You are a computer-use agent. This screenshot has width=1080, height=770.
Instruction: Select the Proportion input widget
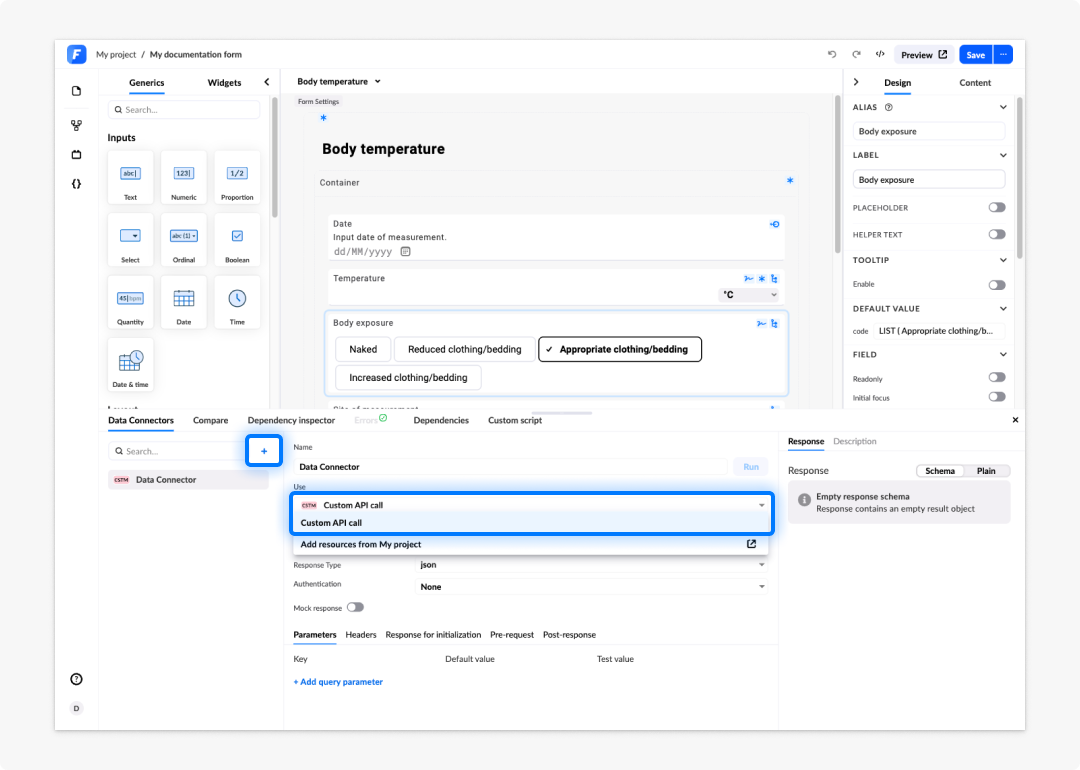click(237, 178)
